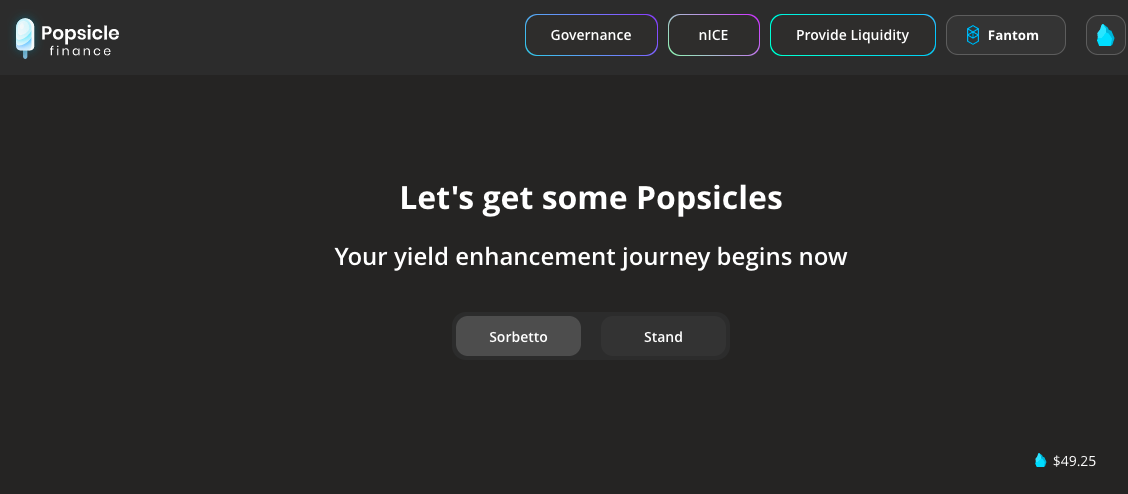Image resolution: width=1128 pixels, height=494 pixels.
Task: Open the ICE crystal icon button in header
Action: (1106, 35)
